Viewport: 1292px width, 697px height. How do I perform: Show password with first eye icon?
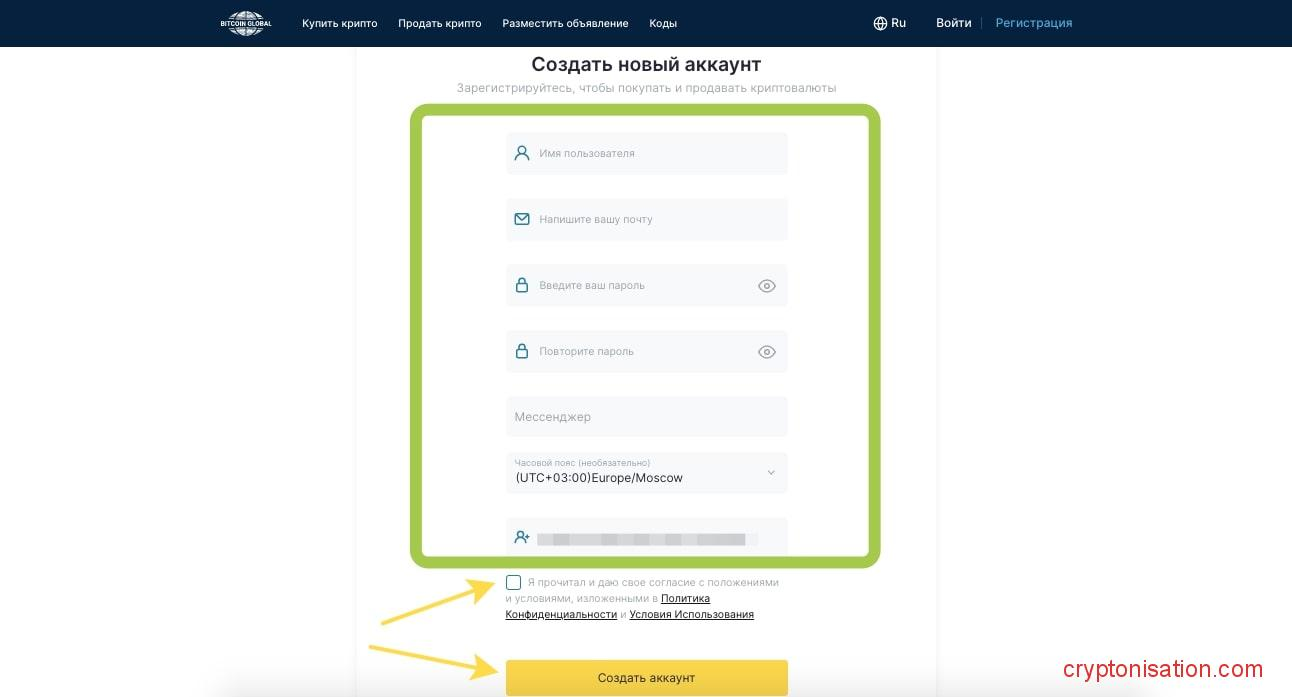767,286
